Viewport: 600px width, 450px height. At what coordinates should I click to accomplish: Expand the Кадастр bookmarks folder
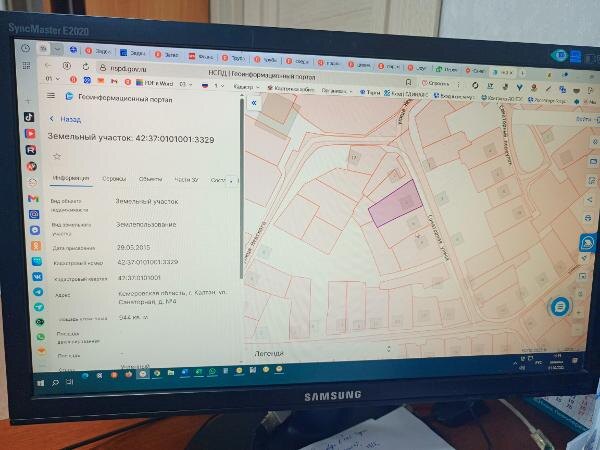point(246,87)
